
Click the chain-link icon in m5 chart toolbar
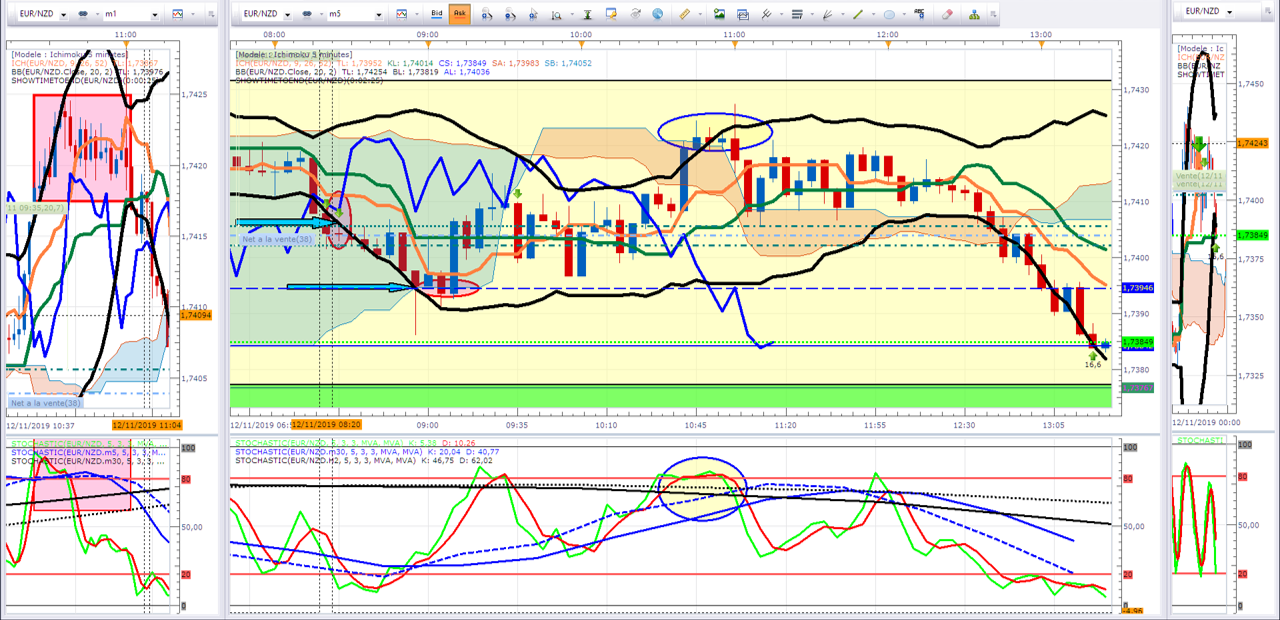pos(307,14)
